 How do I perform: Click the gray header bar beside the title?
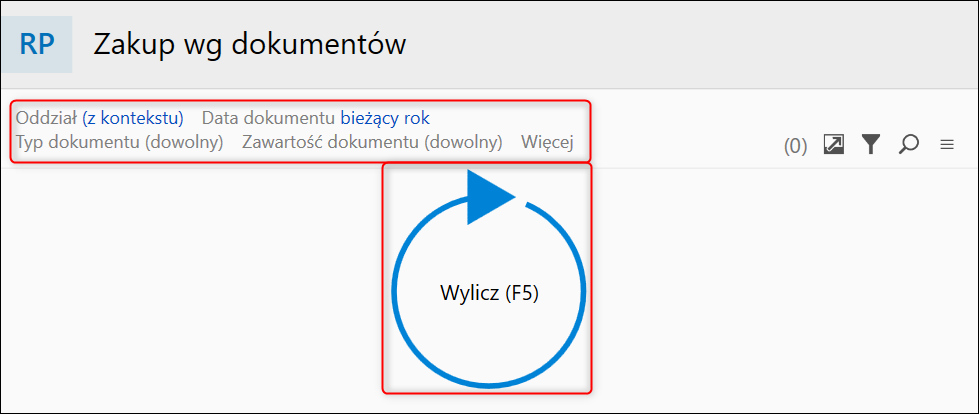click(x=700, y=45)
